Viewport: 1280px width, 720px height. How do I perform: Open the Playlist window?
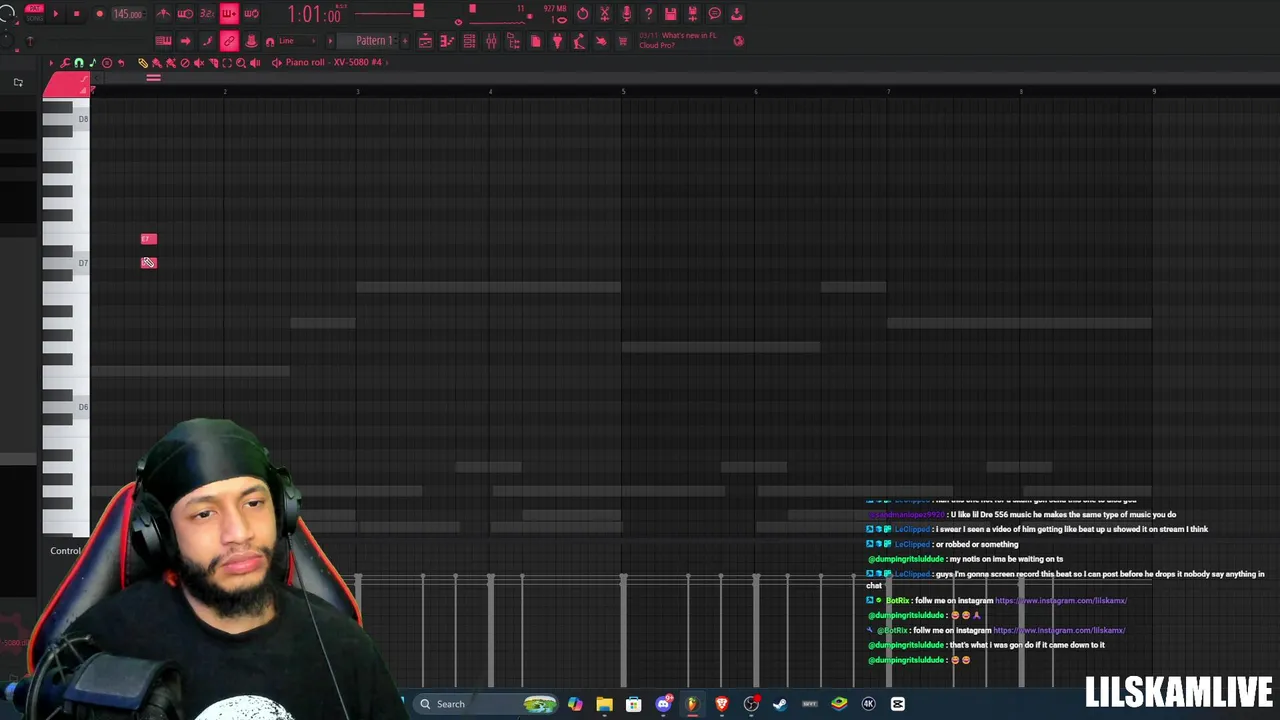point(425,41)
